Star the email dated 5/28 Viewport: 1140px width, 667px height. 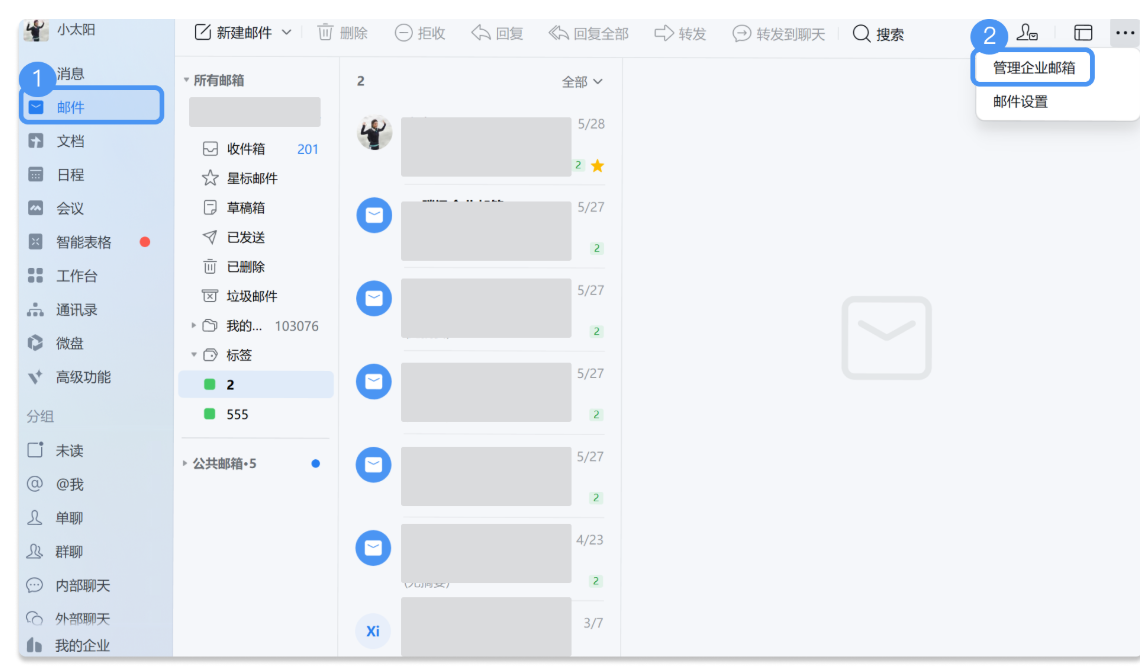pyautogui.click(x=597, y=166)
